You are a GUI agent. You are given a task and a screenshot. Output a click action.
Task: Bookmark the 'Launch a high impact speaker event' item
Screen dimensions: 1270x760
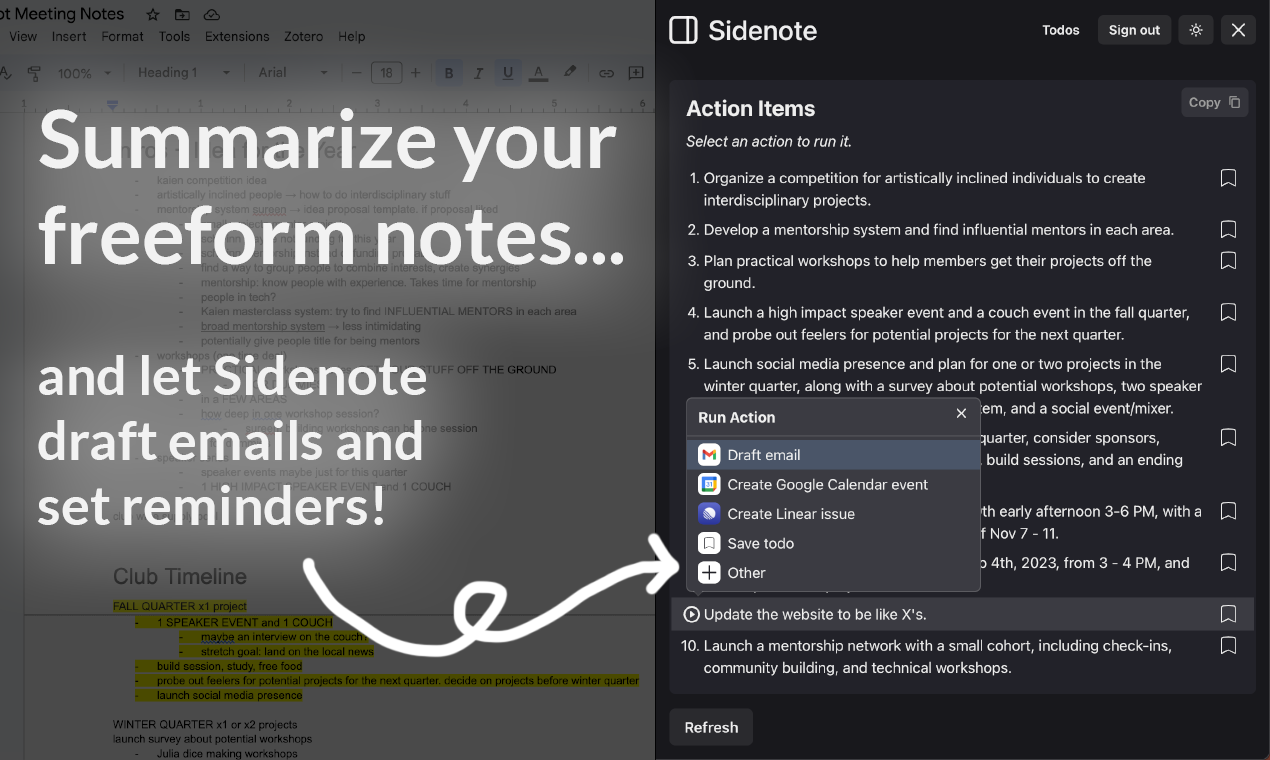tap(1228, 312)
